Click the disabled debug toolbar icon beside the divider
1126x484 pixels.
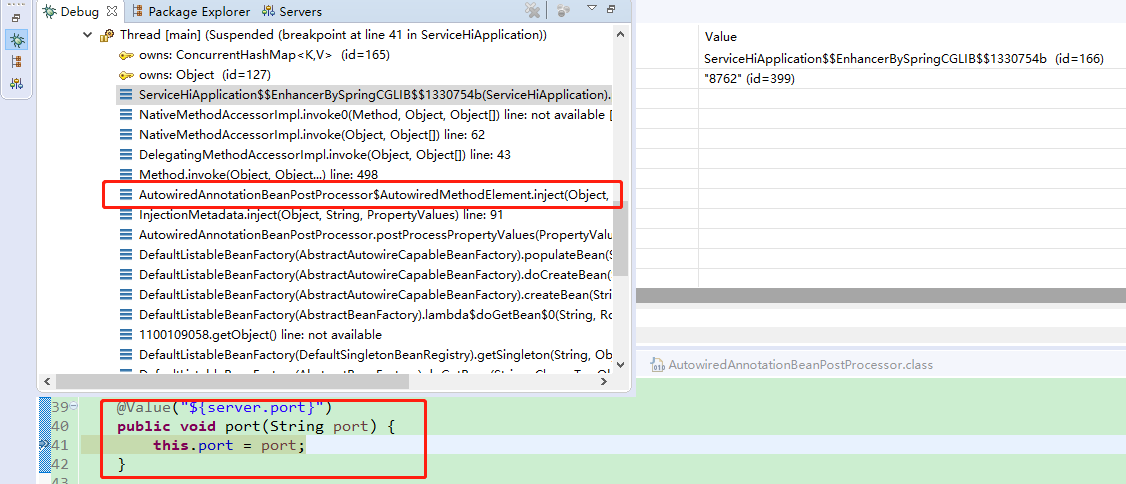[x=564, y=10]
